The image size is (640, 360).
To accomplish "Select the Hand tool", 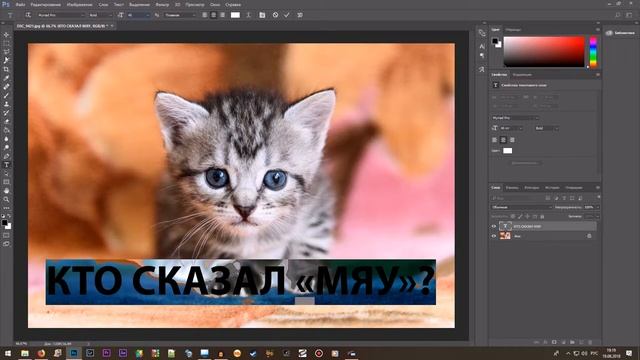I will [6, 191].
